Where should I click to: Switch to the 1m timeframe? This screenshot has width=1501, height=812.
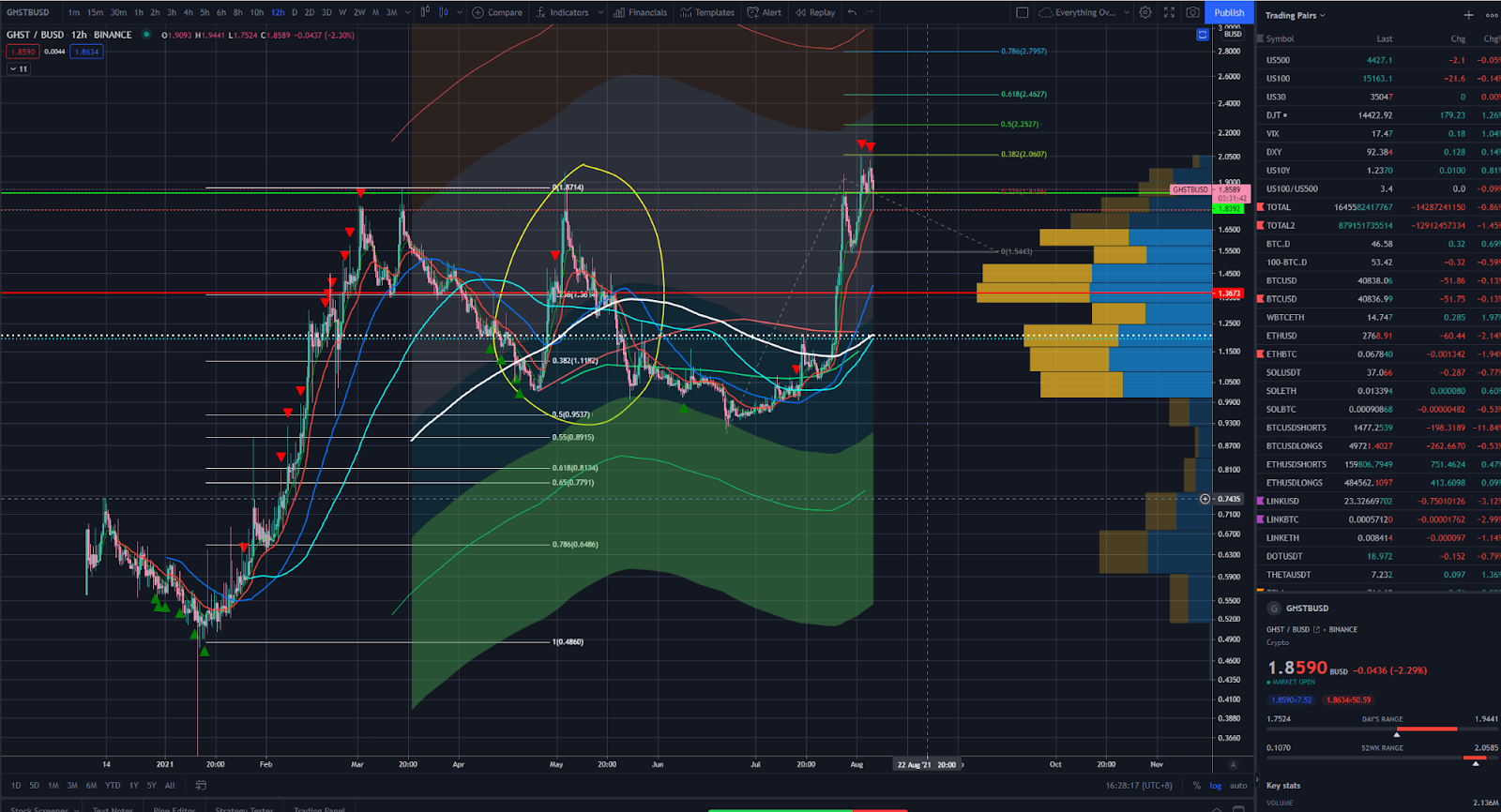click(74, 12)
